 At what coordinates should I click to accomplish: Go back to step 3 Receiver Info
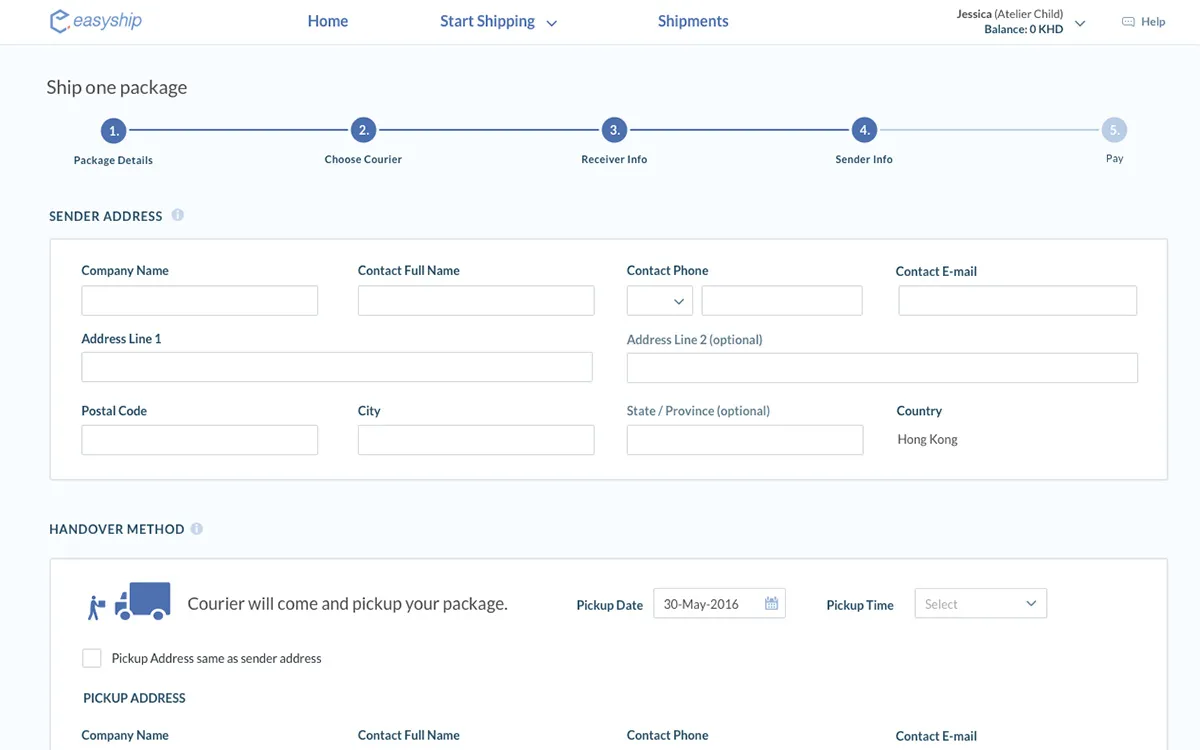(x=614, y=130)
